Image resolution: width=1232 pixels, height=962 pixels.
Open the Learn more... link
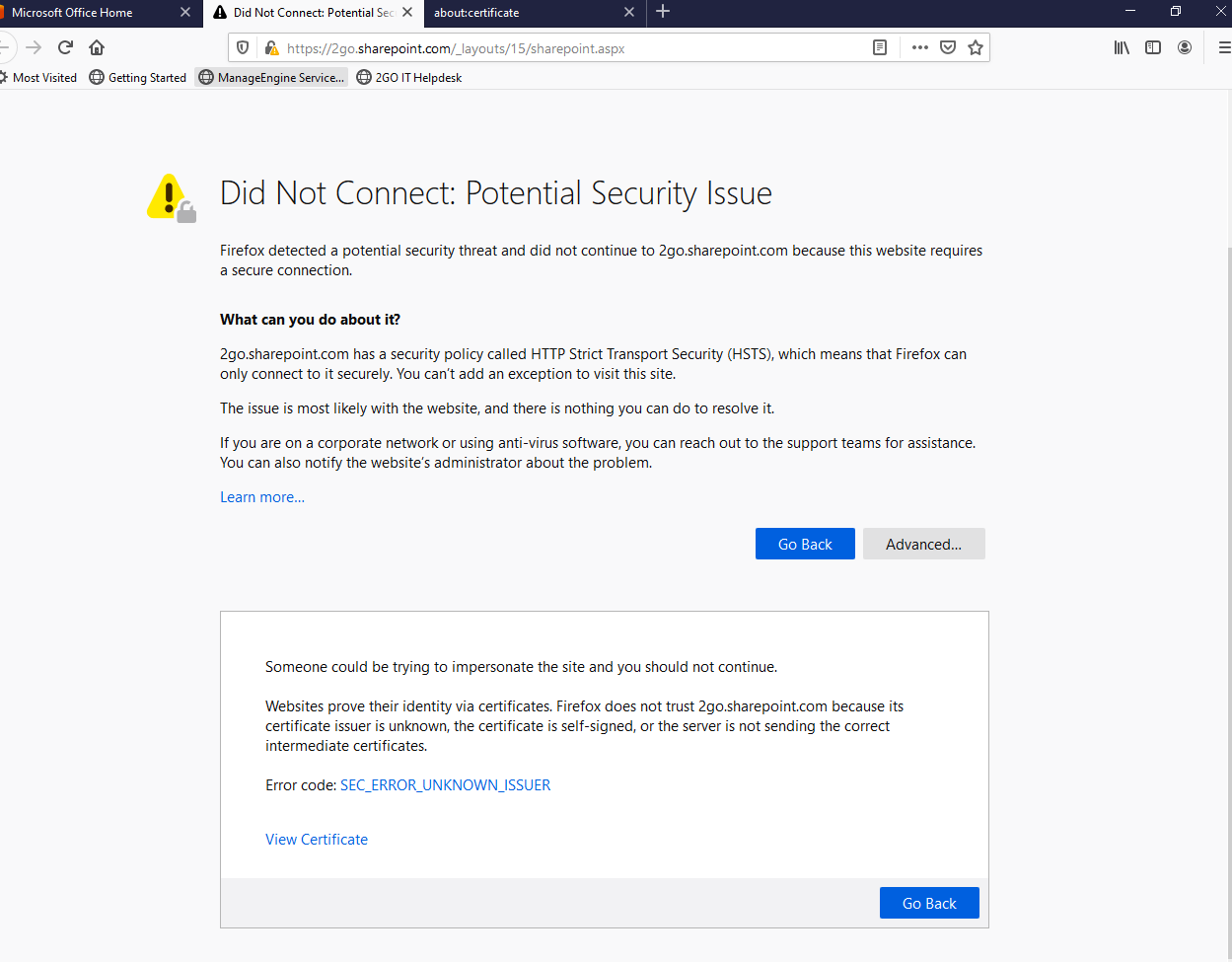[x=262, y=497]
